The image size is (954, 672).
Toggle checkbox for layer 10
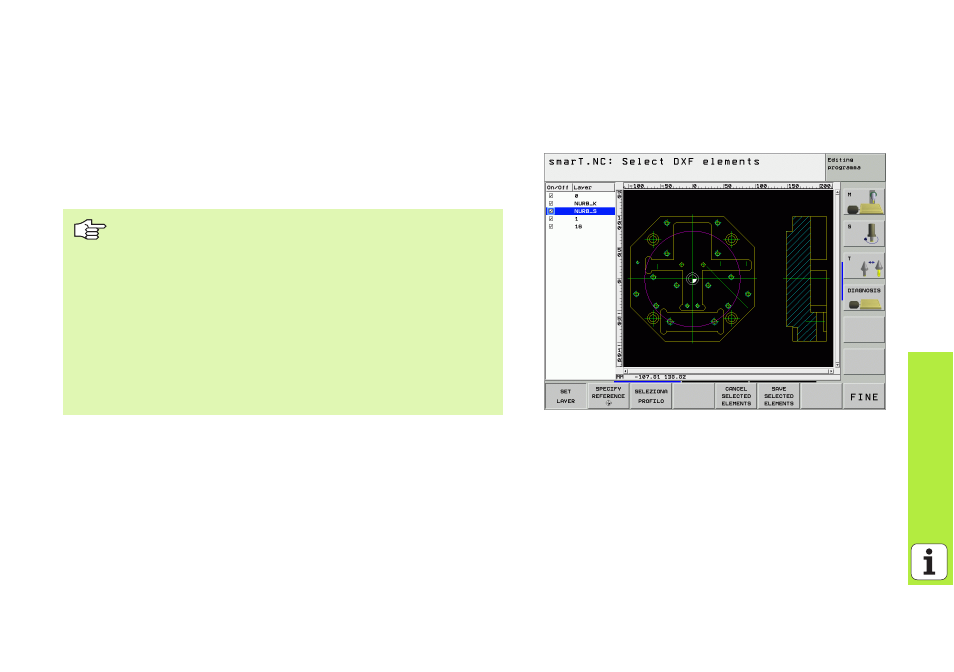pos(551,226)
